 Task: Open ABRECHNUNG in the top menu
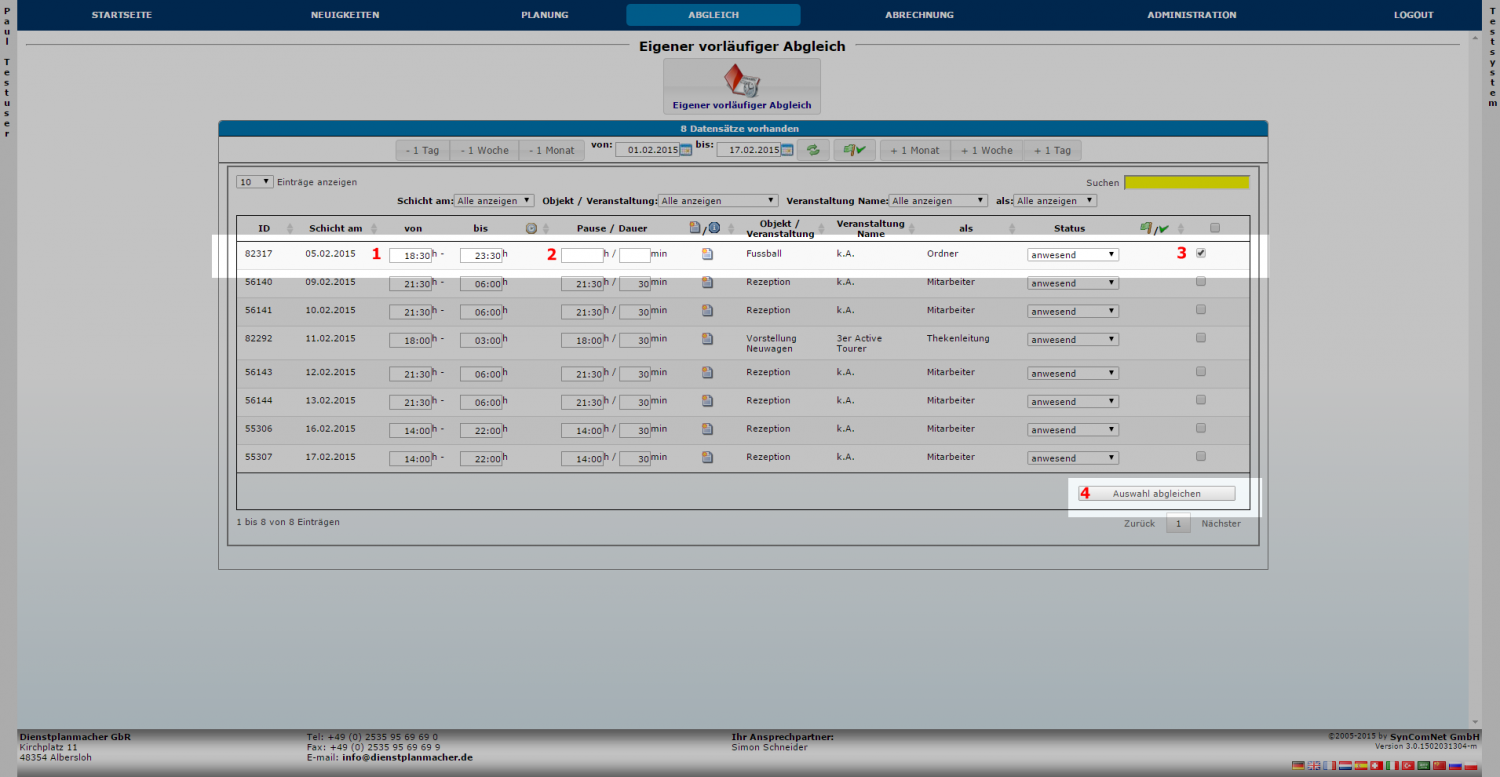[919, 15]
